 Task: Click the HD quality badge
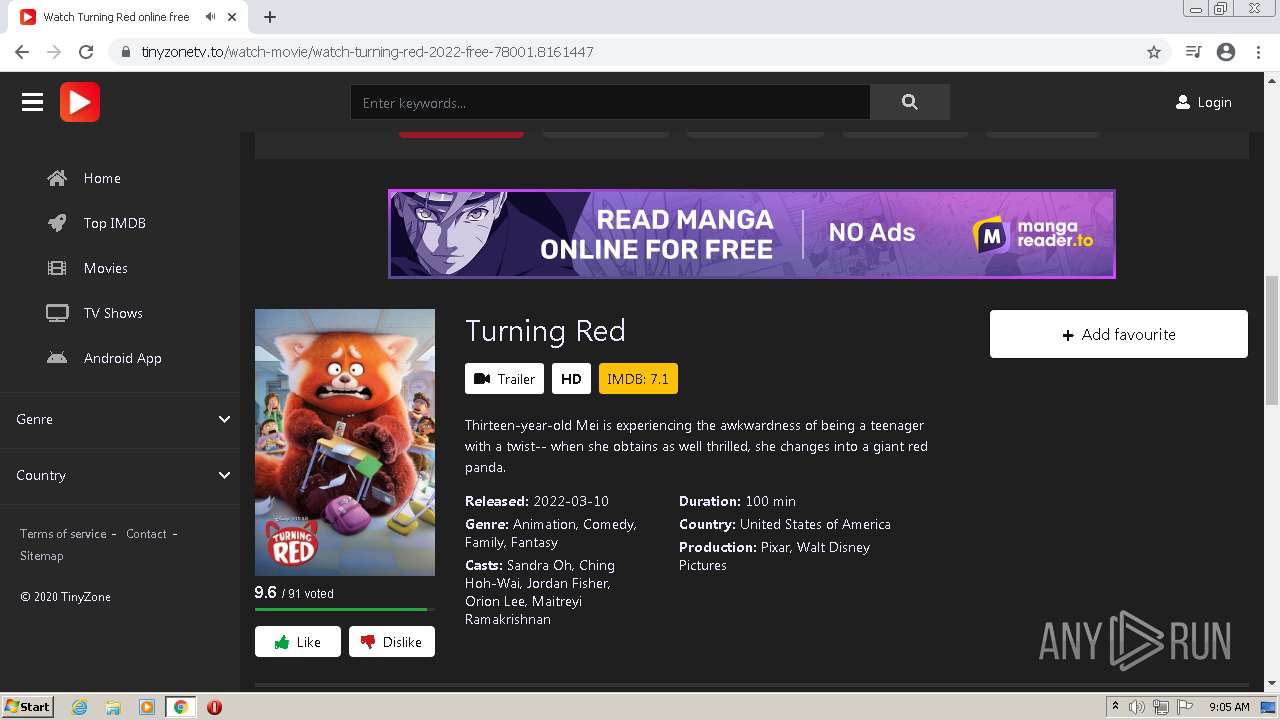[571, 379]
